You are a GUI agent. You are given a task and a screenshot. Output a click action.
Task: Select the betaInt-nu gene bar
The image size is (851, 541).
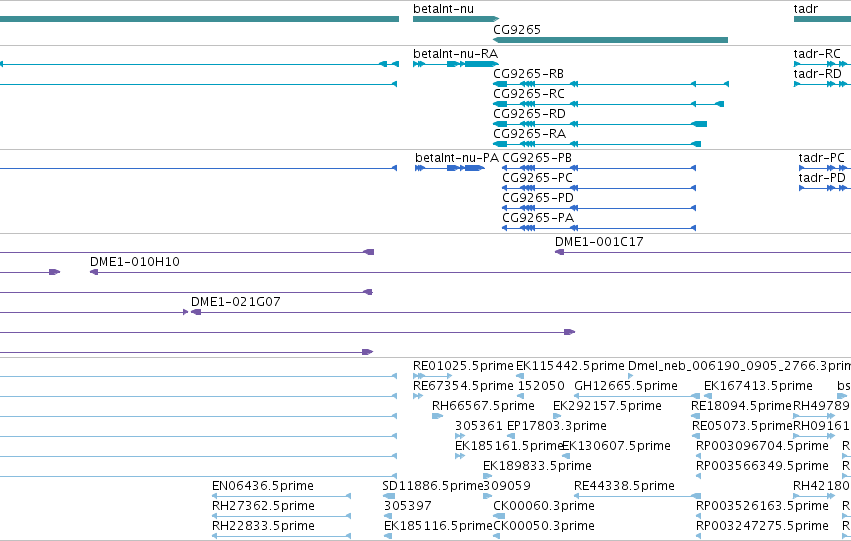click(456, 19)
